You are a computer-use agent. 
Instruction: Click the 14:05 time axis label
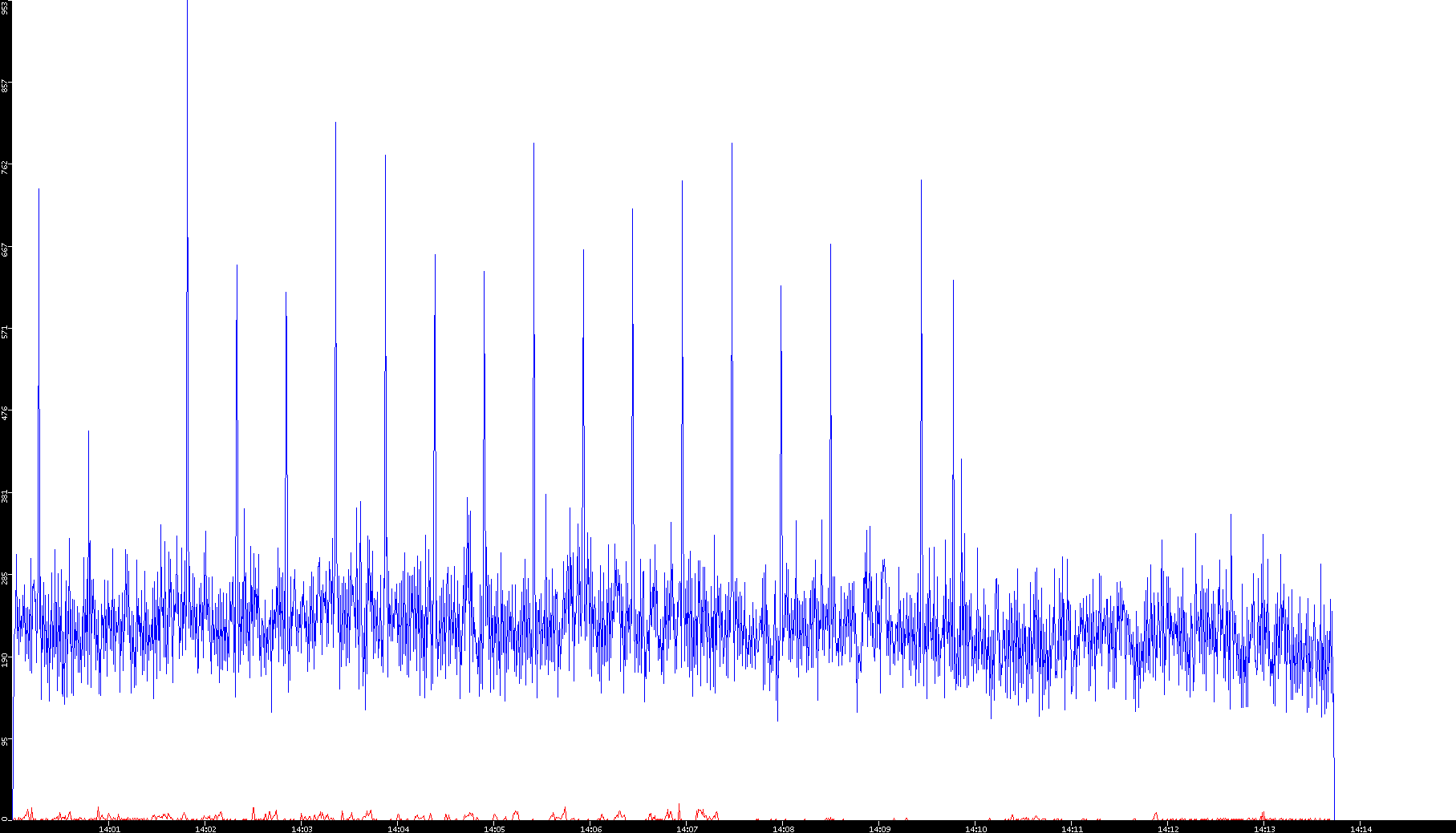494,829
